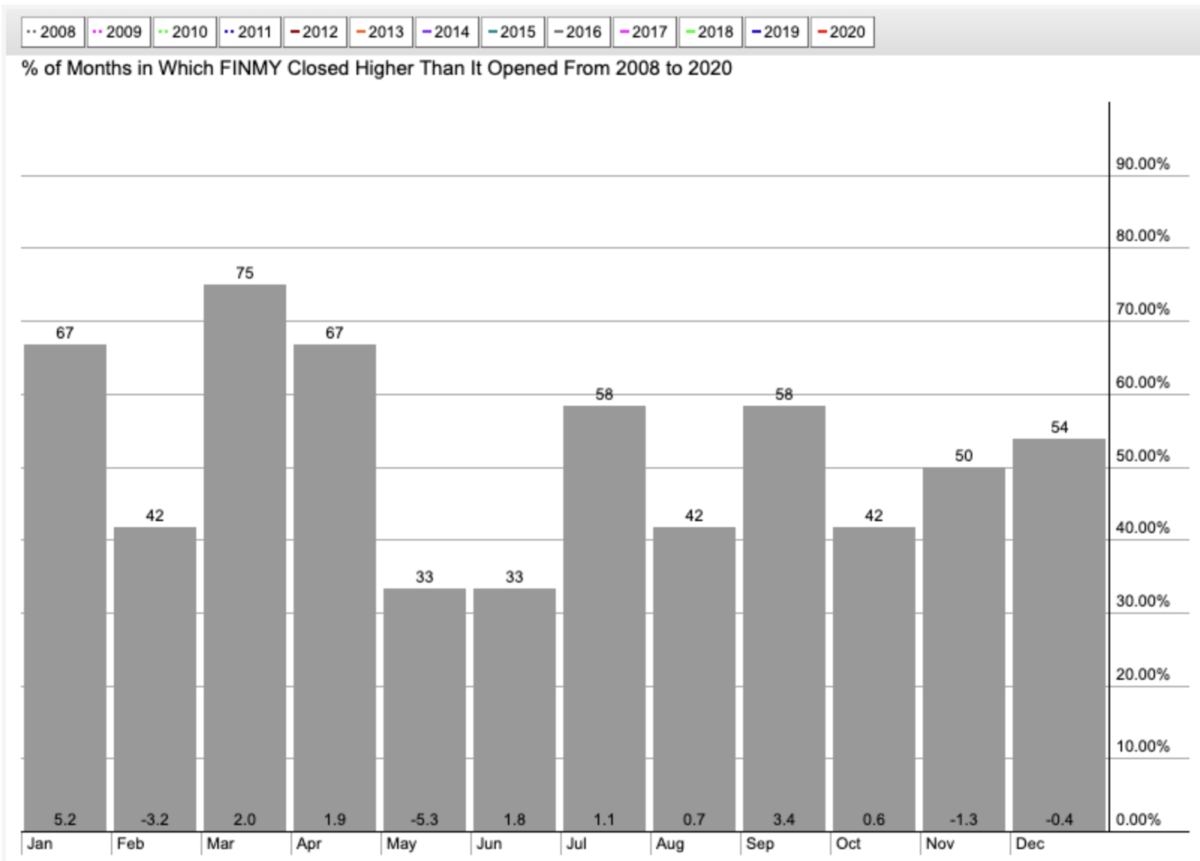Click the 0.7 value in August bar
1200x861 pixels.
pos(695,820)
